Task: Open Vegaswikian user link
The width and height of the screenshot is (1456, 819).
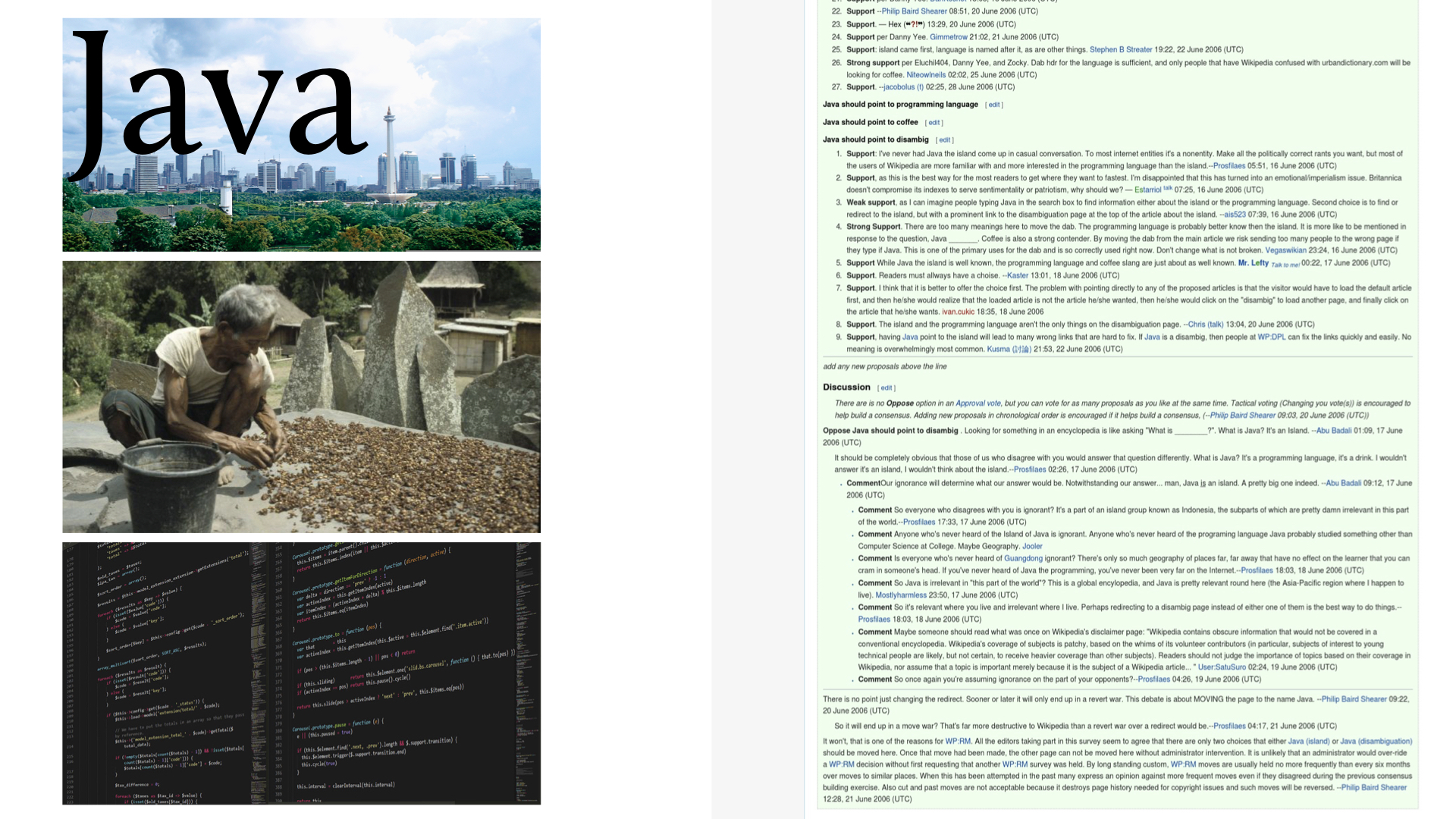Action: tap(1285, 250)
